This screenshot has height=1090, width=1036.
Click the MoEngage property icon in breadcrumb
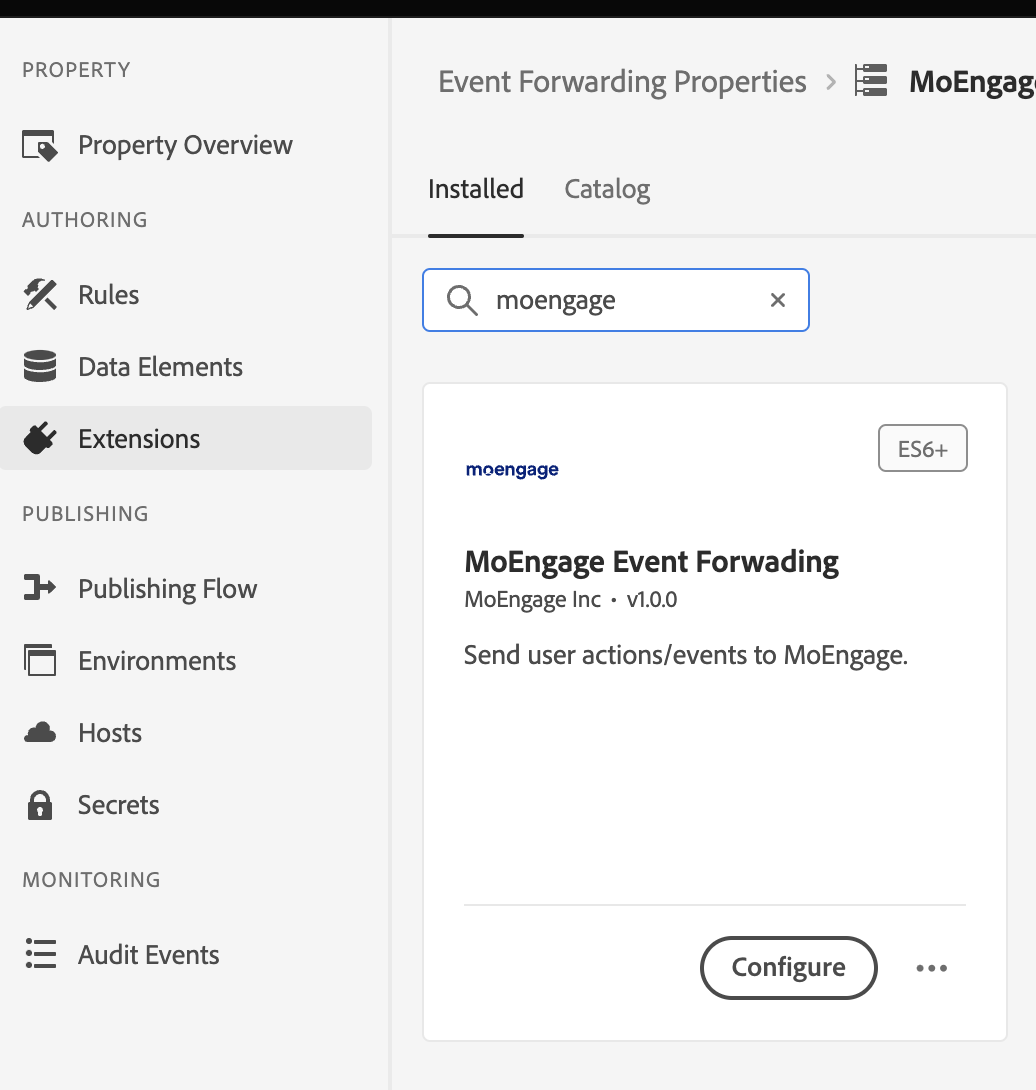pyautogui.click(x=870, y=81)
